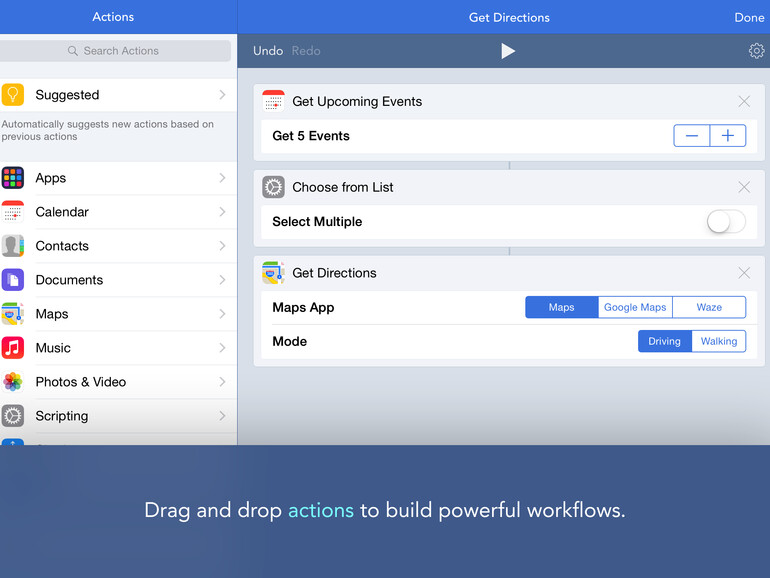Click the Documents icon

[13, 280]
